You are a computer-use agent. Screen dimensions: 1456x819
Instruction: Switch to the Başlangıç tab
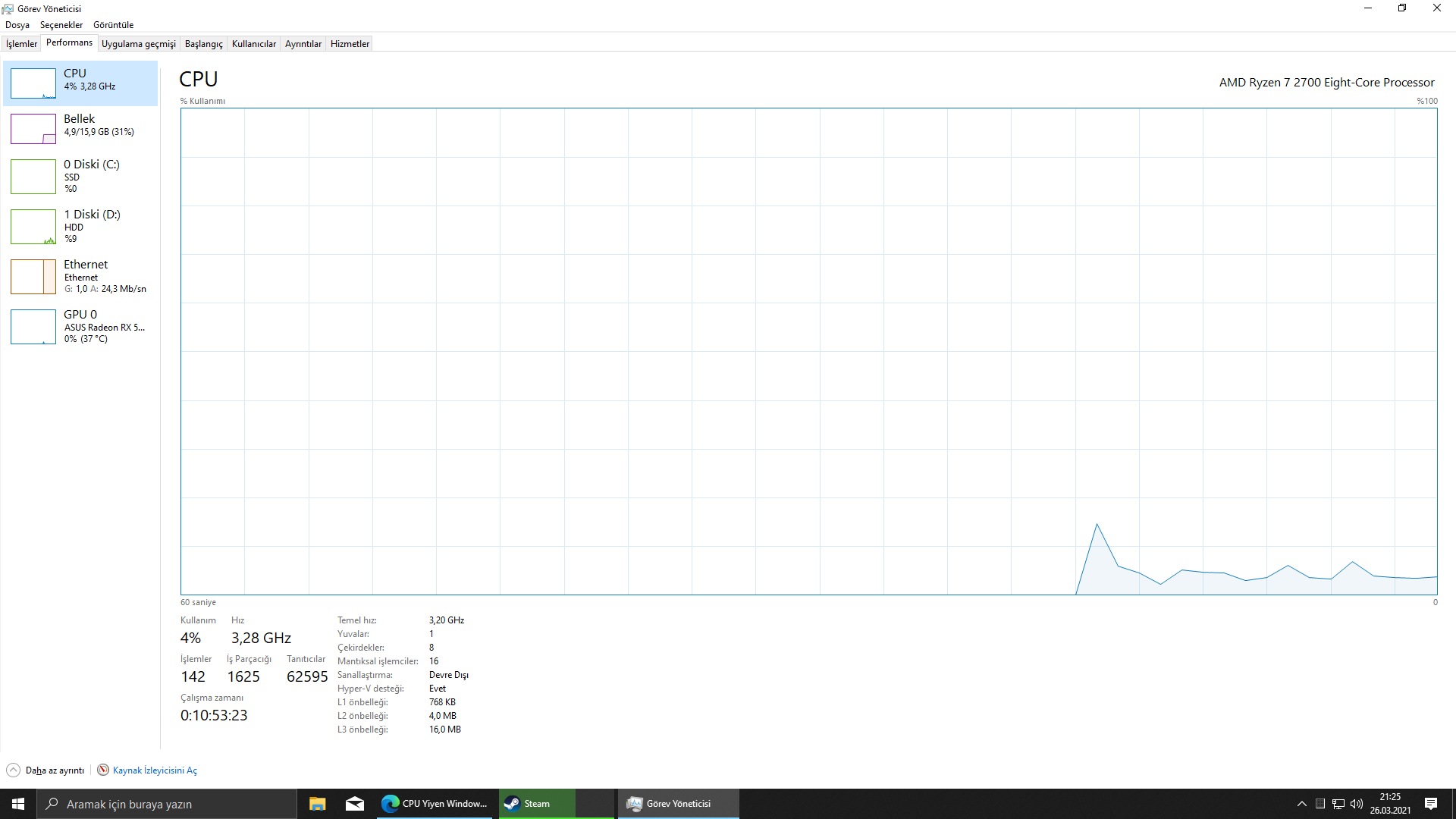tap(203, 44)
